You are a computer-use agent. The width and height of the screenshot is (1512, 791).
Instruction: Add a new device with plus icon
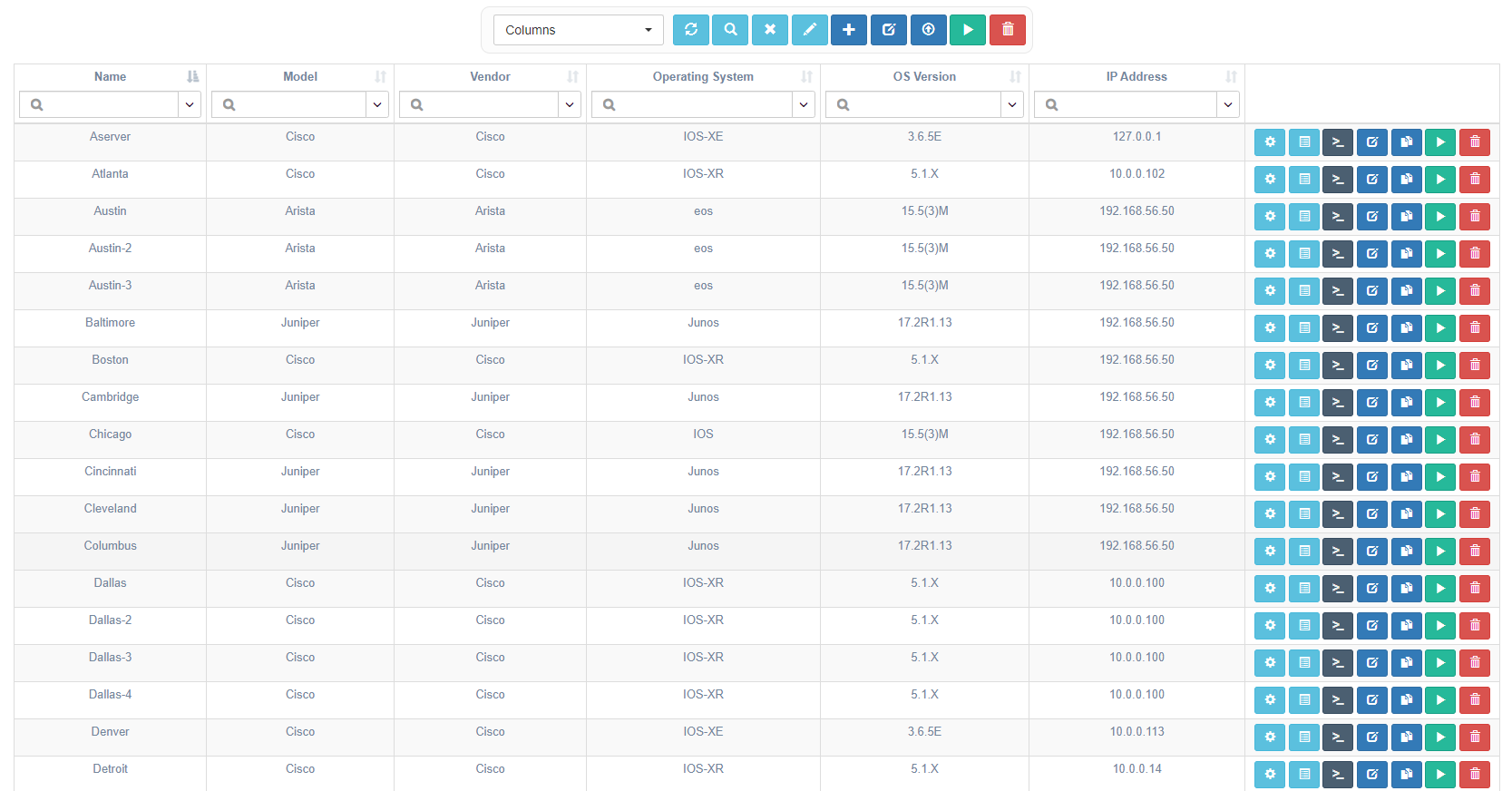click(849, 30)
